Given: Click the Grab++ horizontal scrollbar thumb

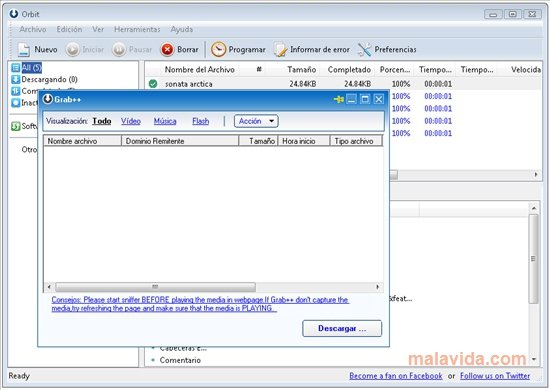Looking at the screenshot, I should coord(155,287).
